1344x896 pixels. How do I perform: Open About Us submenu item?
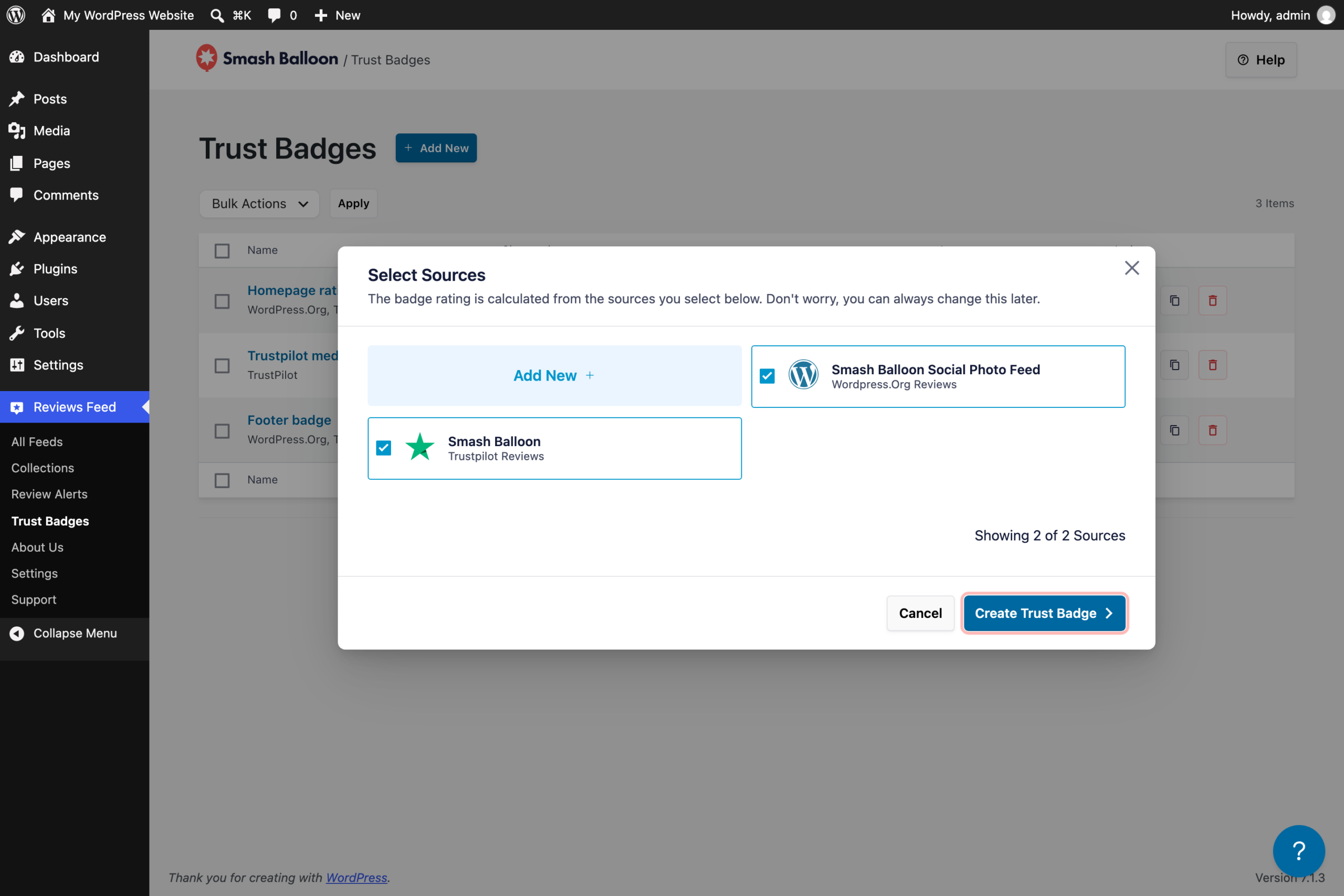click(37, 547)
